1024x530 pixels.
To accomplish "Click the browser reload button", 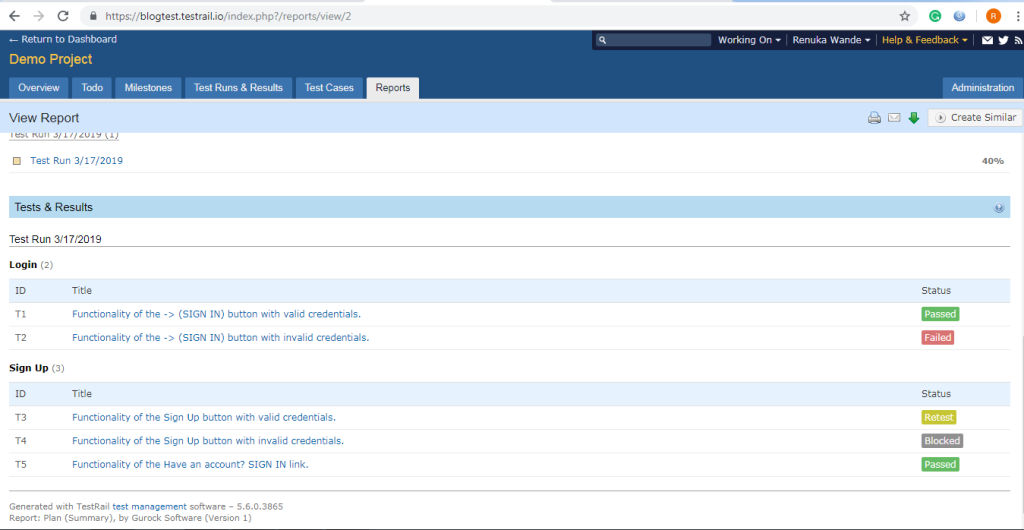I will tap(63, 16).
